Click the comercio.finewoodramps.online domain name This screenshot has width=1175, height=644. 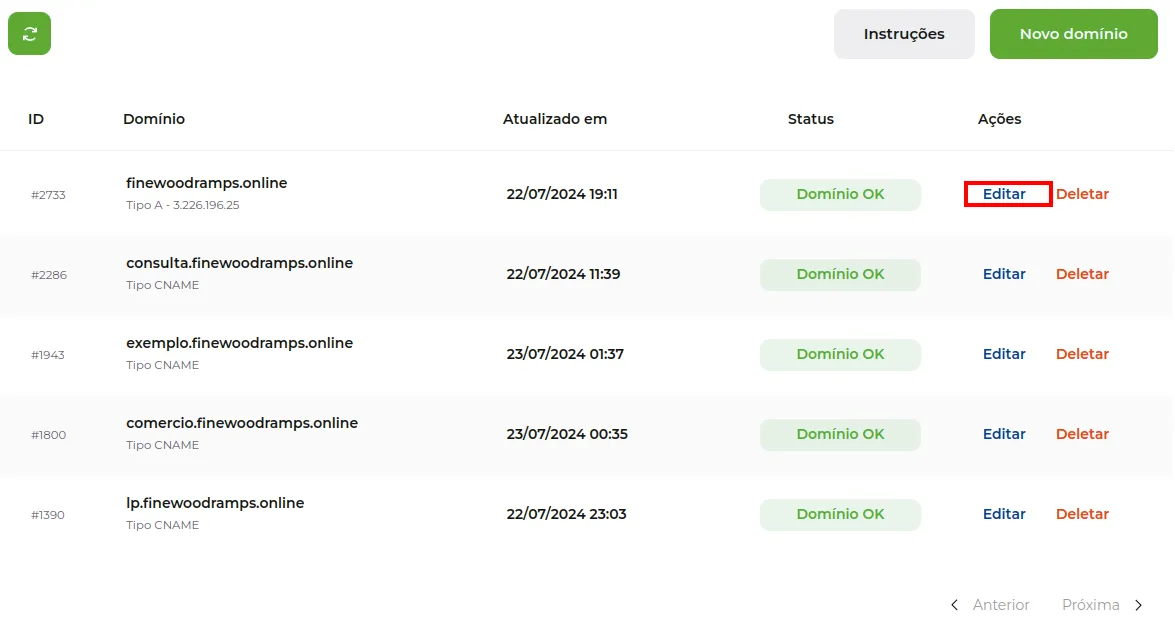[241, 423]
